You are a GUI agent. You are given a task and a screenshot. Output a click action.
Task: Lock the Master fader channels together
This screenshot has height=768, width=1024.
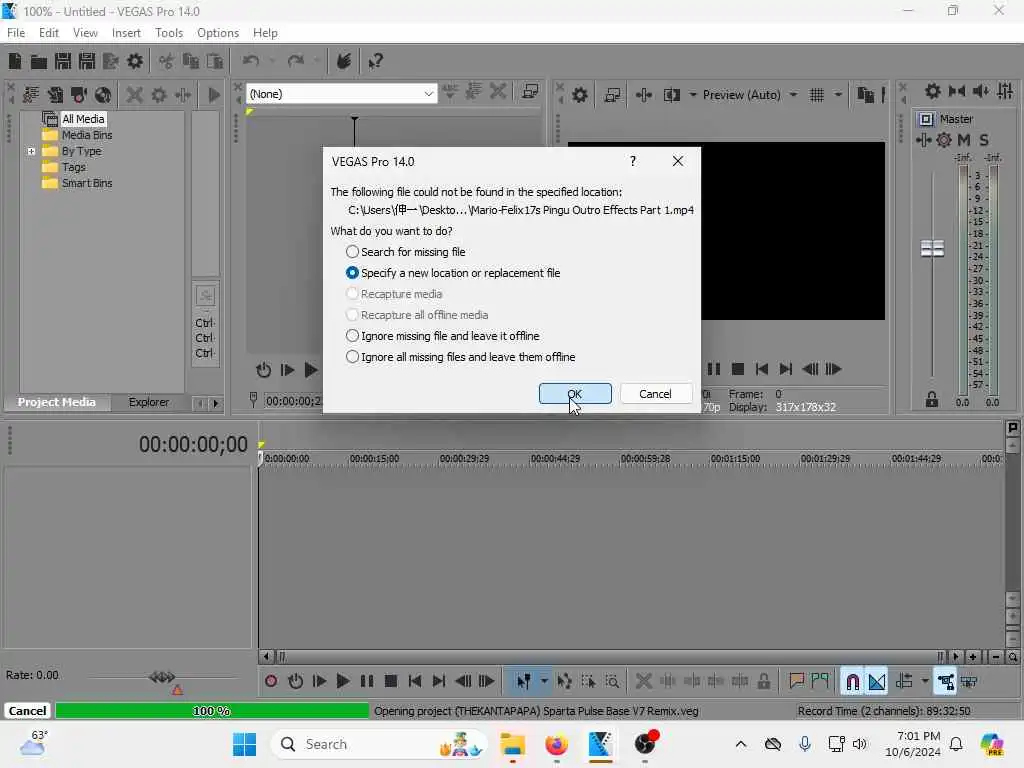[x=931, y=400]
